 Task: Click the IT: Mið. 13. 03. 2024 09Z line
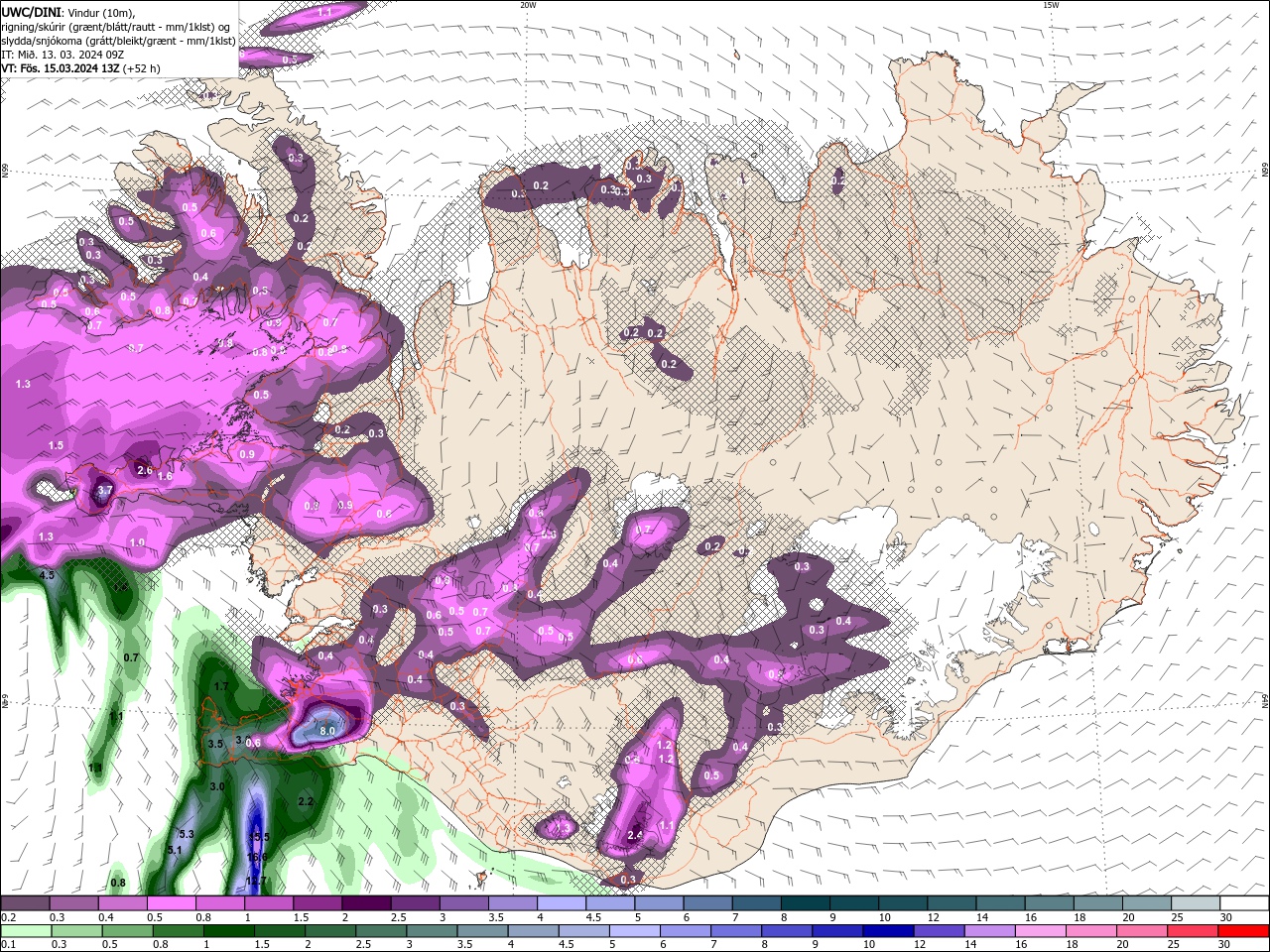(x=63, y=55)
